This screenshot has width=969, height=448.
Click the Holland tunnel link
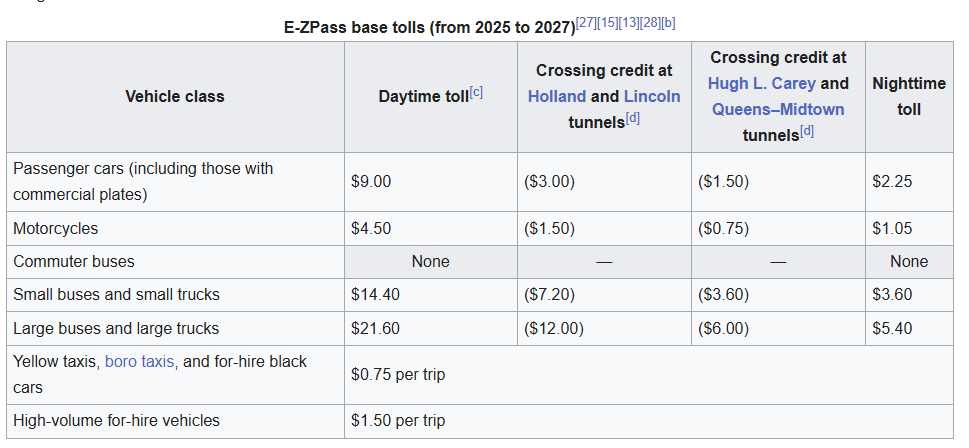click(557, 97)
